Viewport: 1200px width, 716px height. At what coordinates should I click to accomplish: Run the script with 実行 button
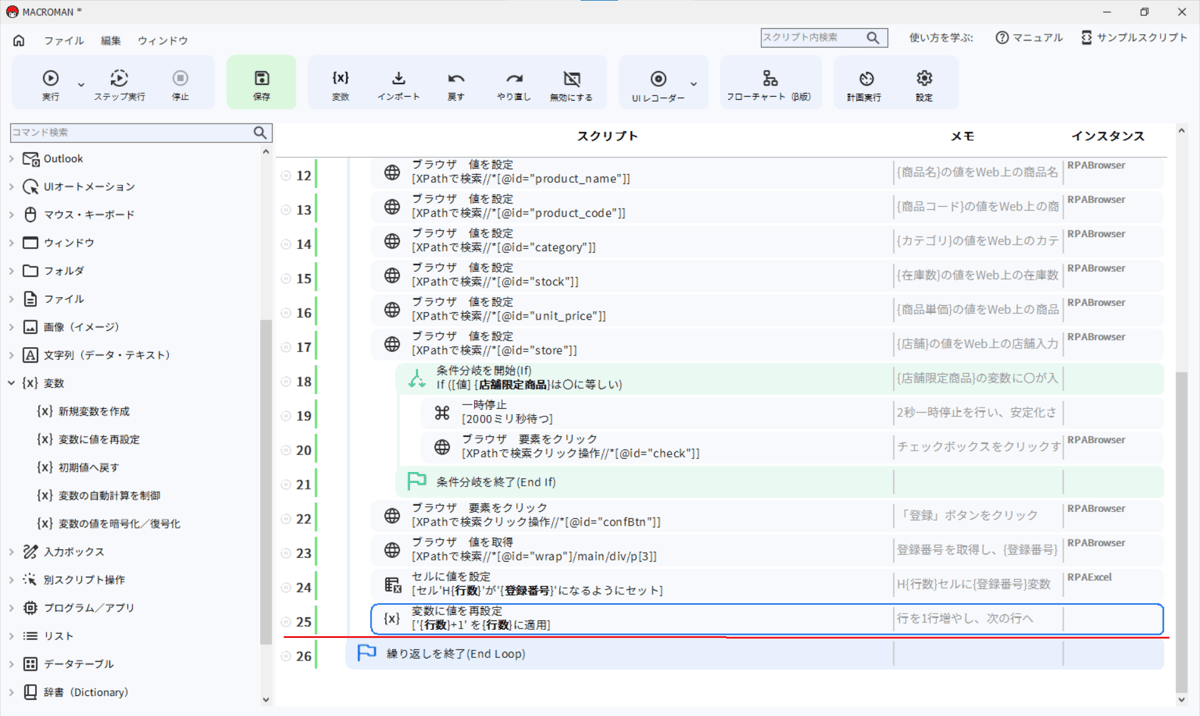[x=51, y=84]
